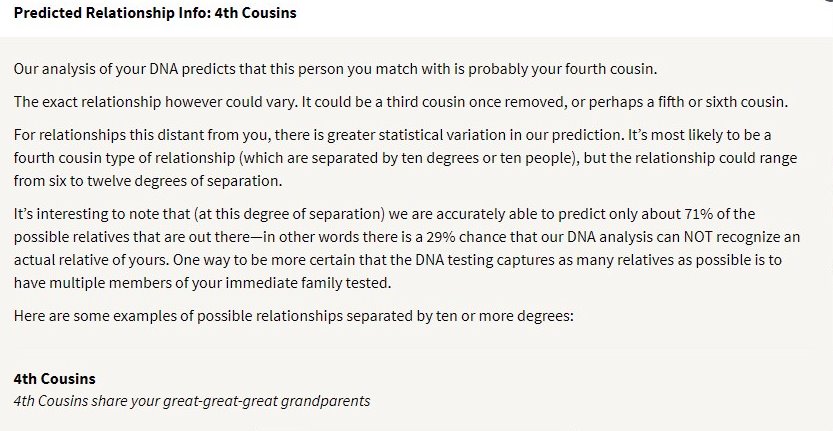Click the words 'probably your fourth cousin'

[562, 69]
